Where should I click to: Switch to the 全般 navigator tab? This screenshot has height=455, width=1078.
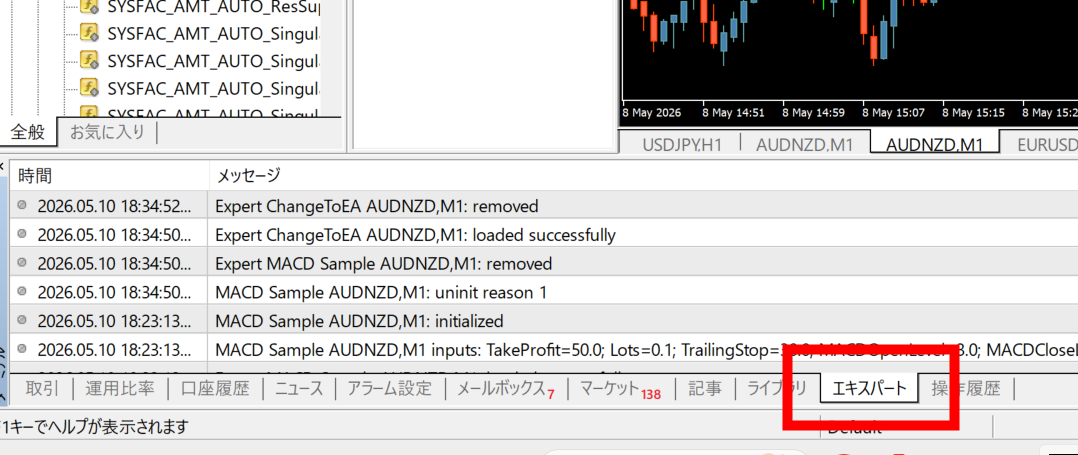click(x=28, y=132)
